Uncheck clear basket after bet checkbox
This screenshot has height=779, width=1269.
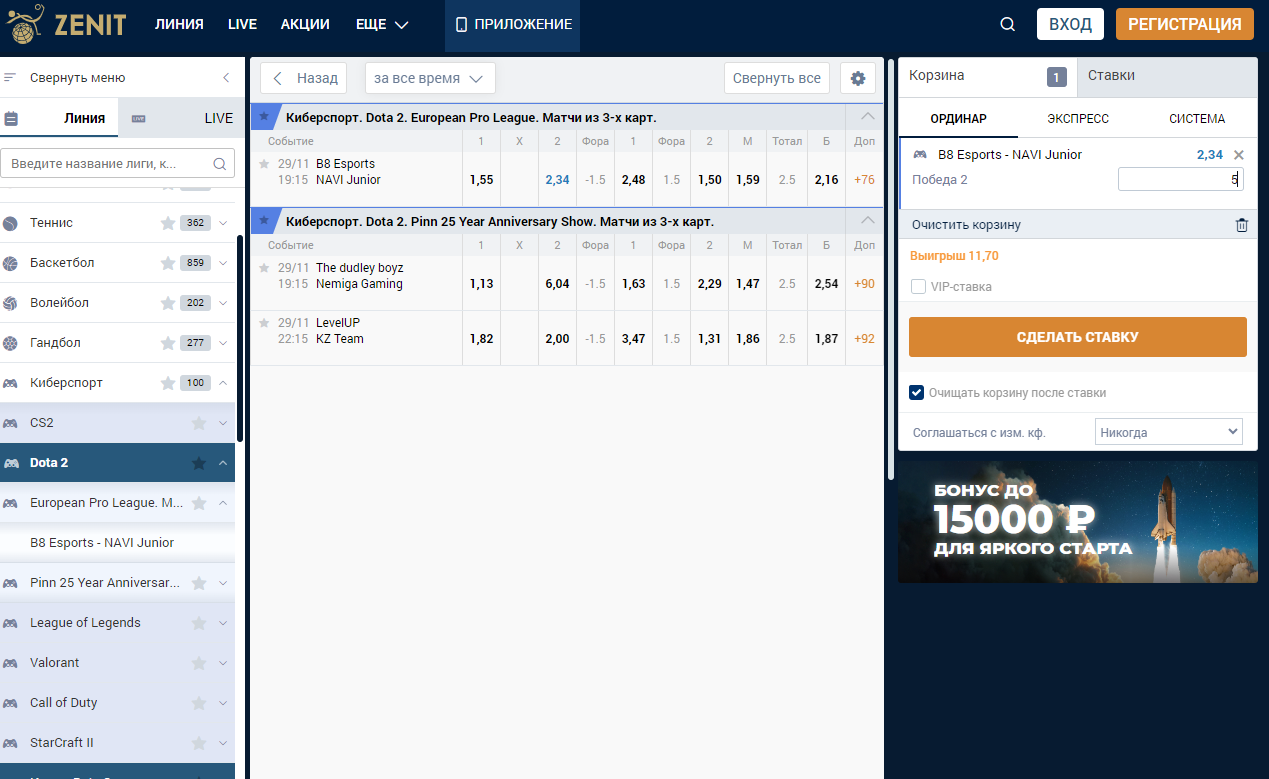click(x=916, y=393)
